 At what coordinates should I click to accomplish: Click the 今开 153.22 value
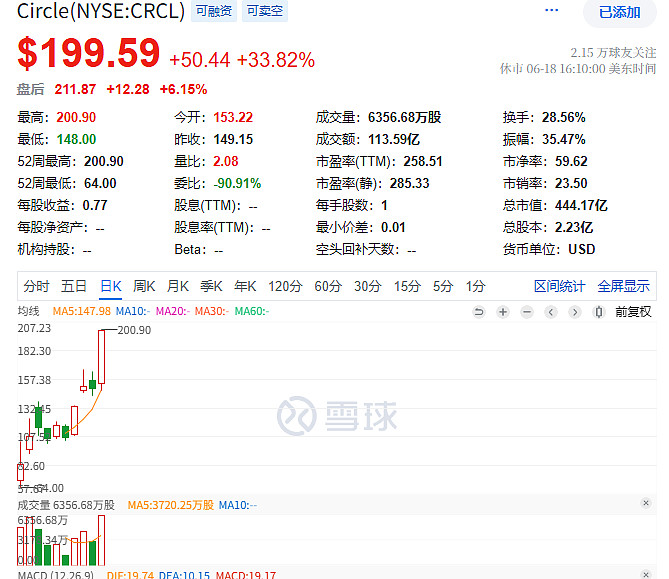tap(233, 117)
